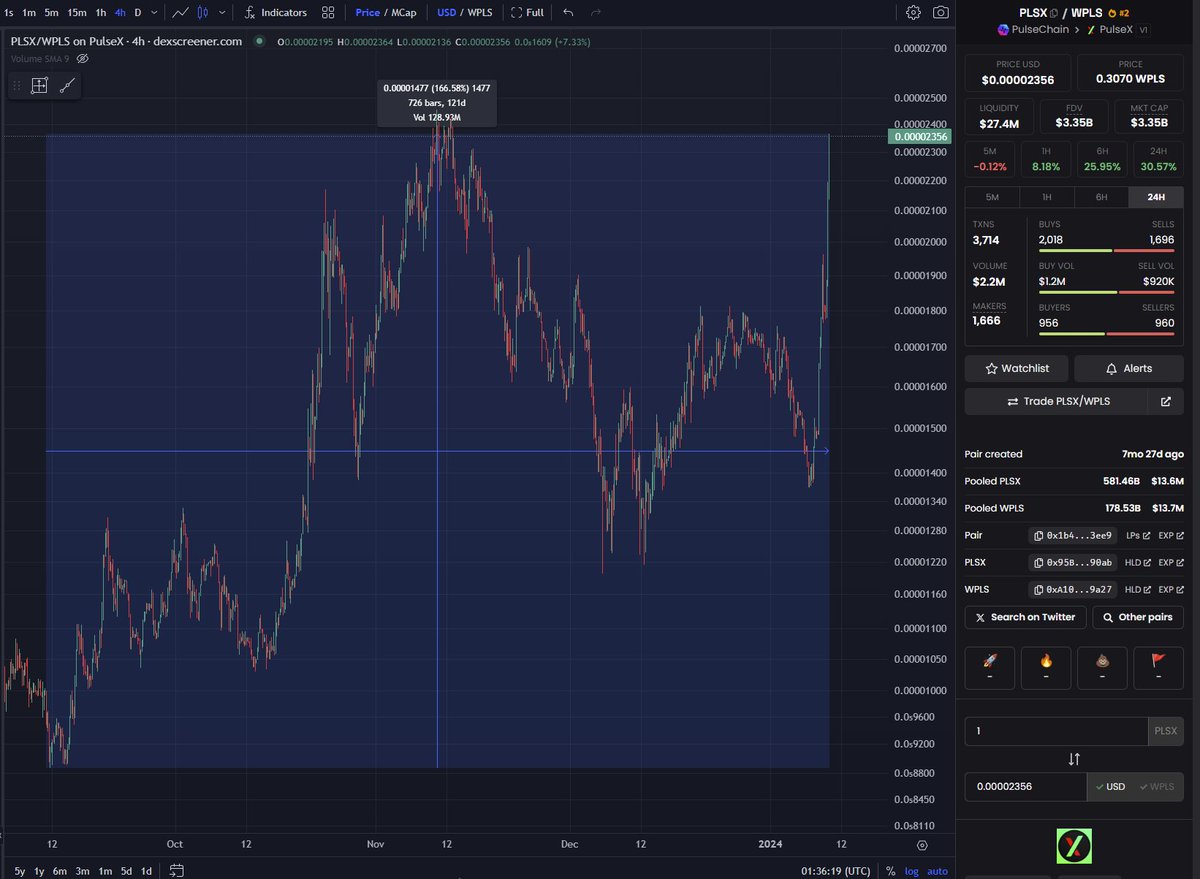
Task: Select USD in the converter
Action: point(1109,787)
